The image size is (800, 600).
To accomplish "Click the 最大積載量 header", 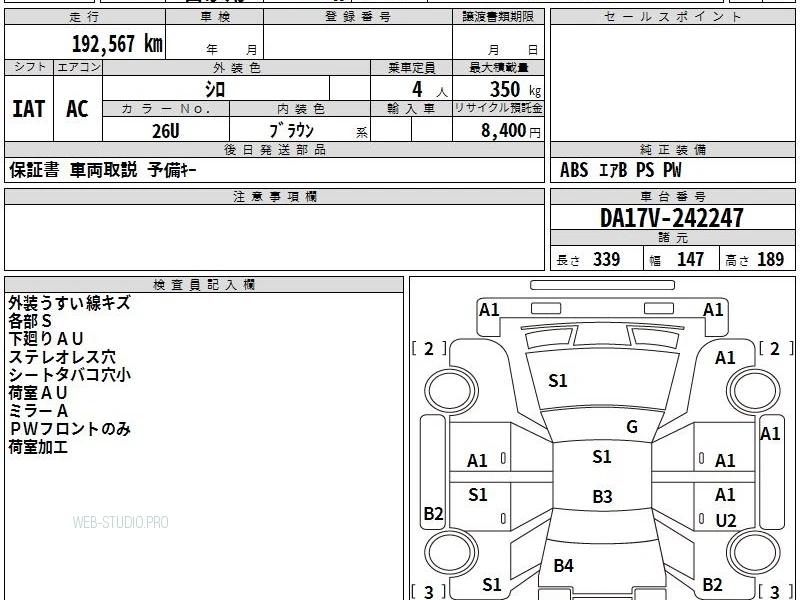I will pyautogui.click(x=498, y=67).
